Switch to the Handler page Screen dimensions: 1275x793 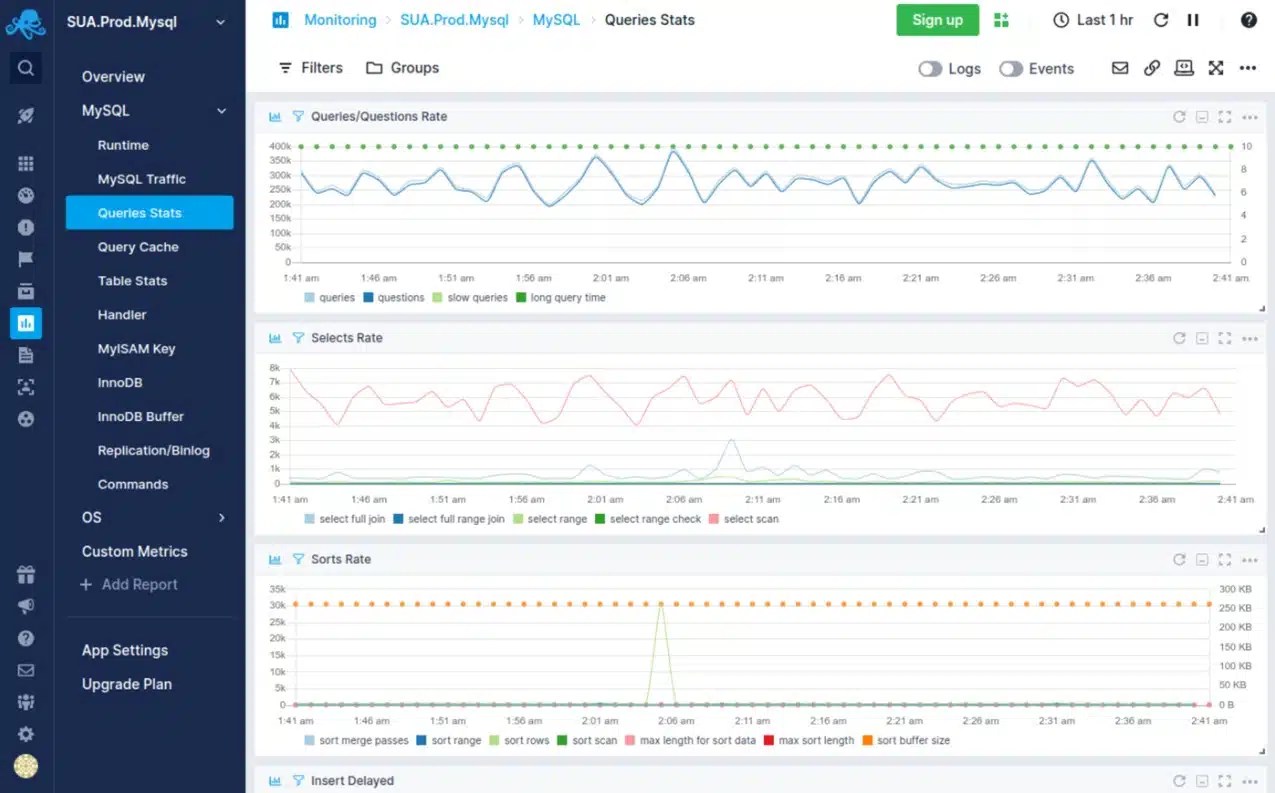point(121,314)
